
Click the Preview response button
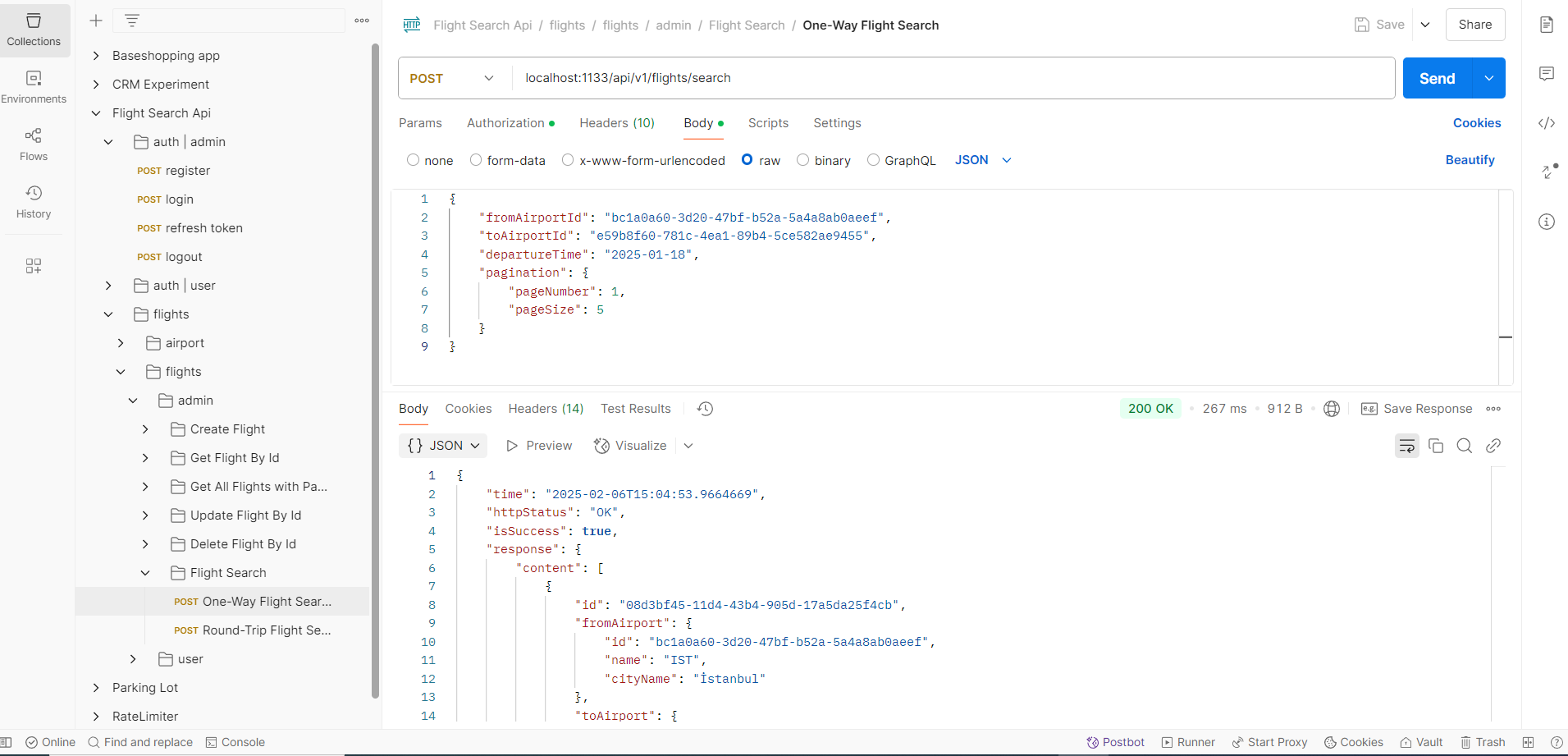click(539, 446)
